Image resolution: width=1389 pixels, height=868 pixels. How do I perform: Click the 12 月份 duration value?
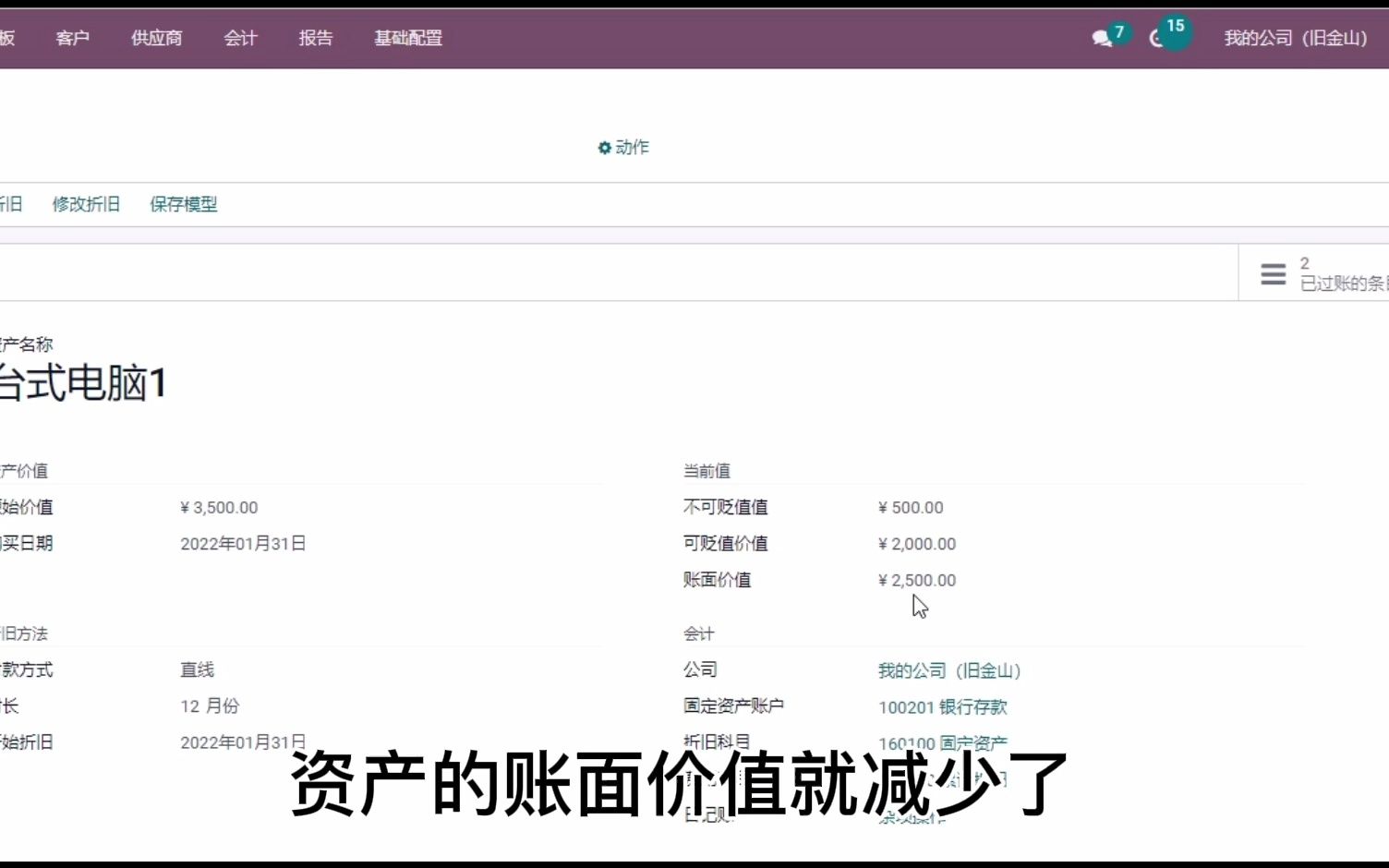coord(210,706)
